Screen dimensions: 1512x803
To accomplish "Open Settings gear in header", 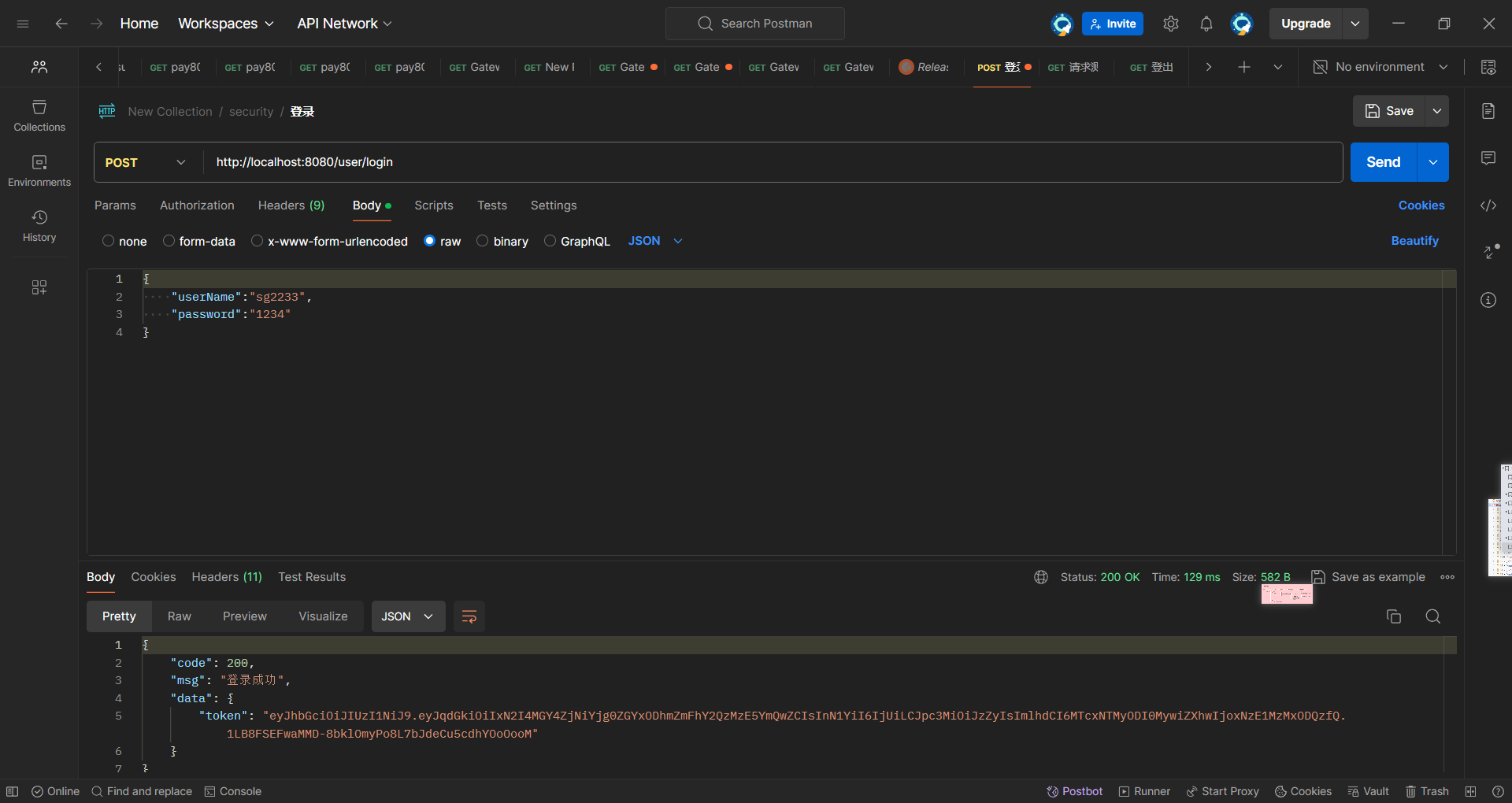I will (x=1171, y=24).
